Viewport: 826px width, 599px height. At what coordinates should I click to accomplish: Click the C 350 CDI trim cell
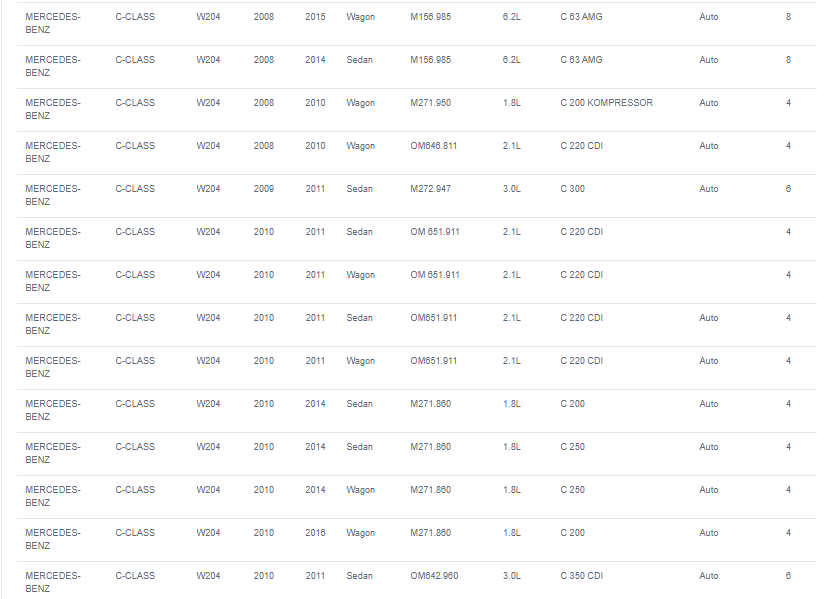pos(582,576)
